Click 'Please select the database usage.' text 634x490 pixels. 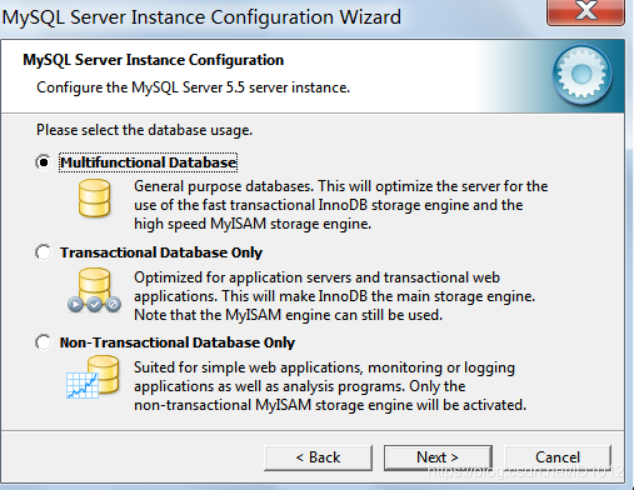144,130
